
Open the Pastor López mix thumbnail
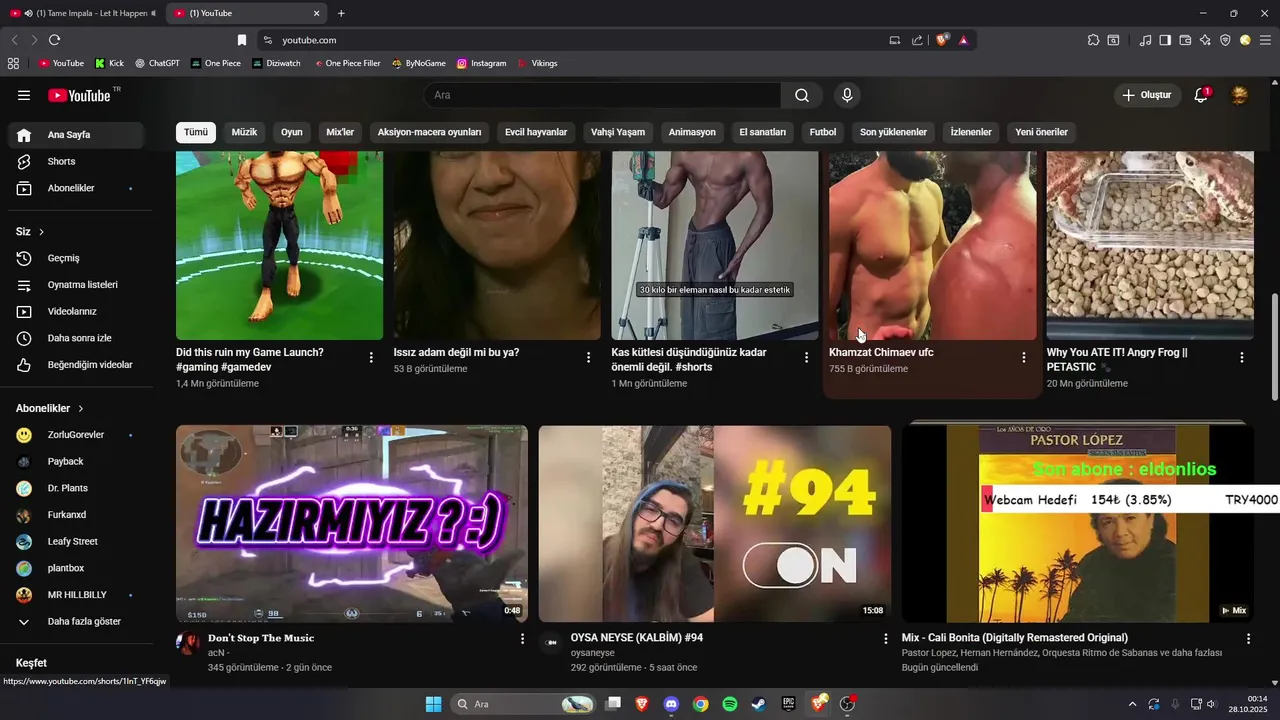[1078, 524]
